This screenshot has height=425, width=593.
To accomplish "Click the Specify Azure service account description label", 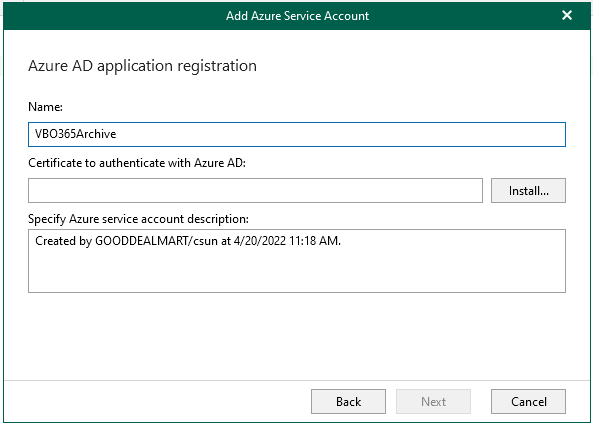I will [138, 219].
